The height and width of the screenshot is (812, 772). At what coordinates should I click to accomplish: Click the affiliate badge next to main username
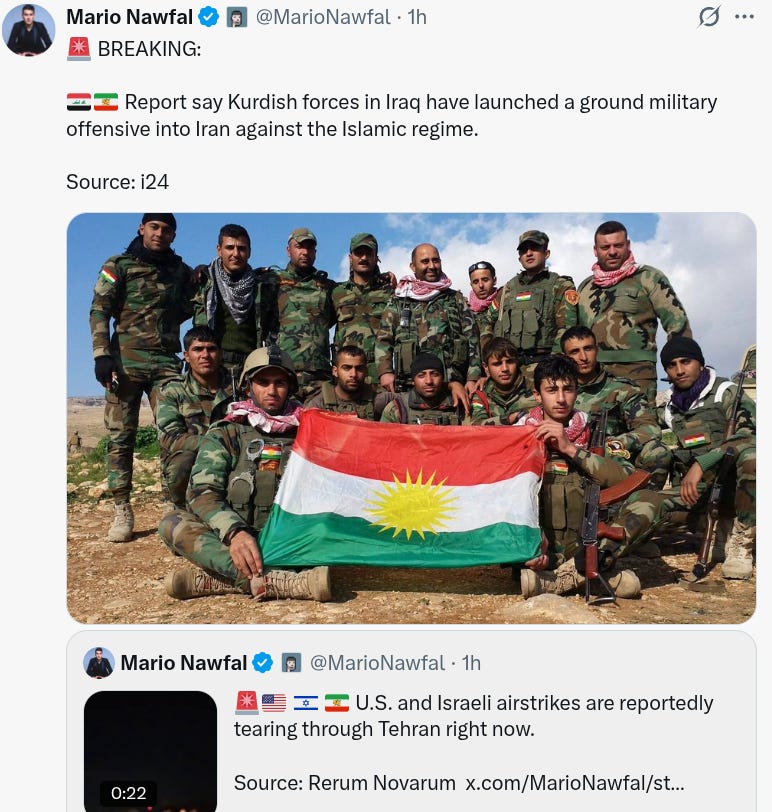[x=237, y=18]
